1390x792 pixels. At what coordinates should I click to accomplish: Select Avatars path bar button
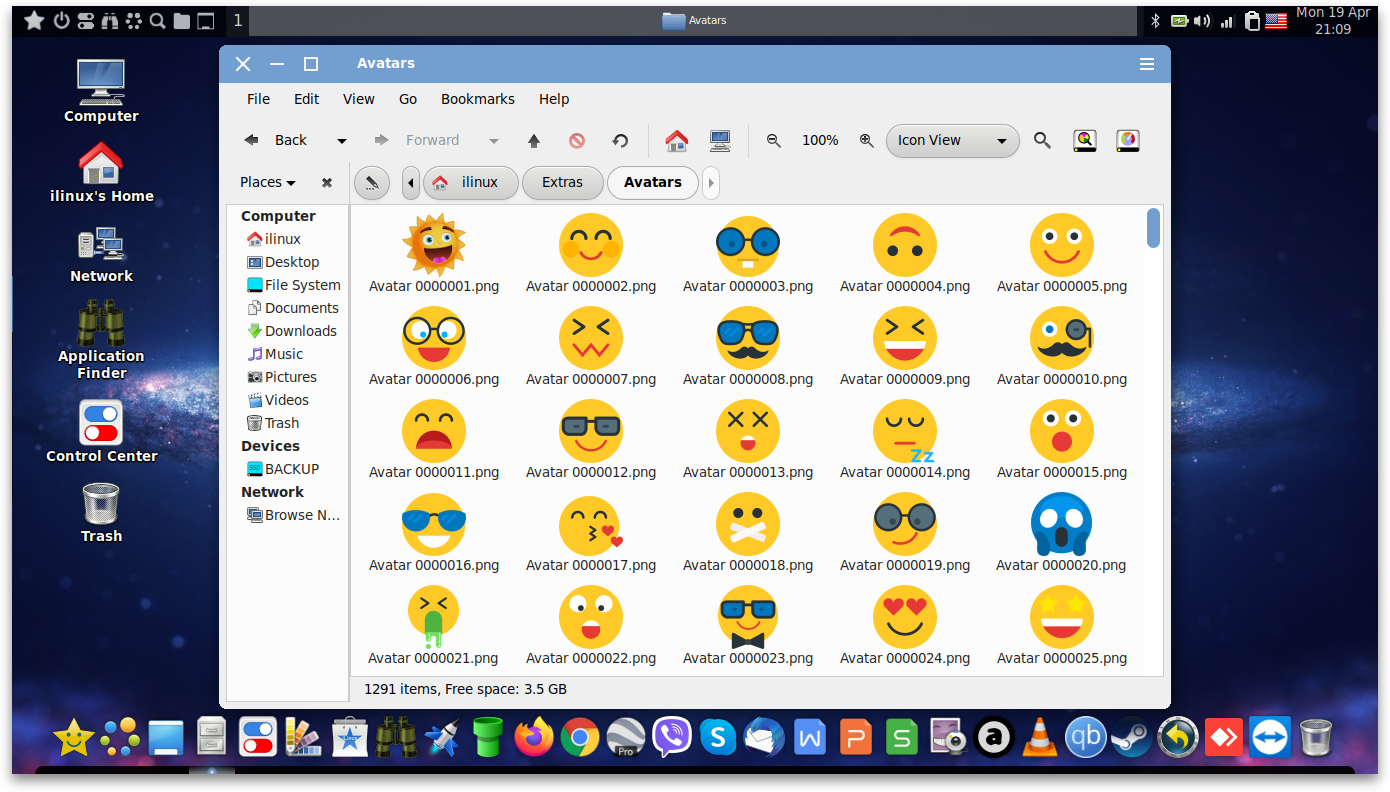point(653,183)
